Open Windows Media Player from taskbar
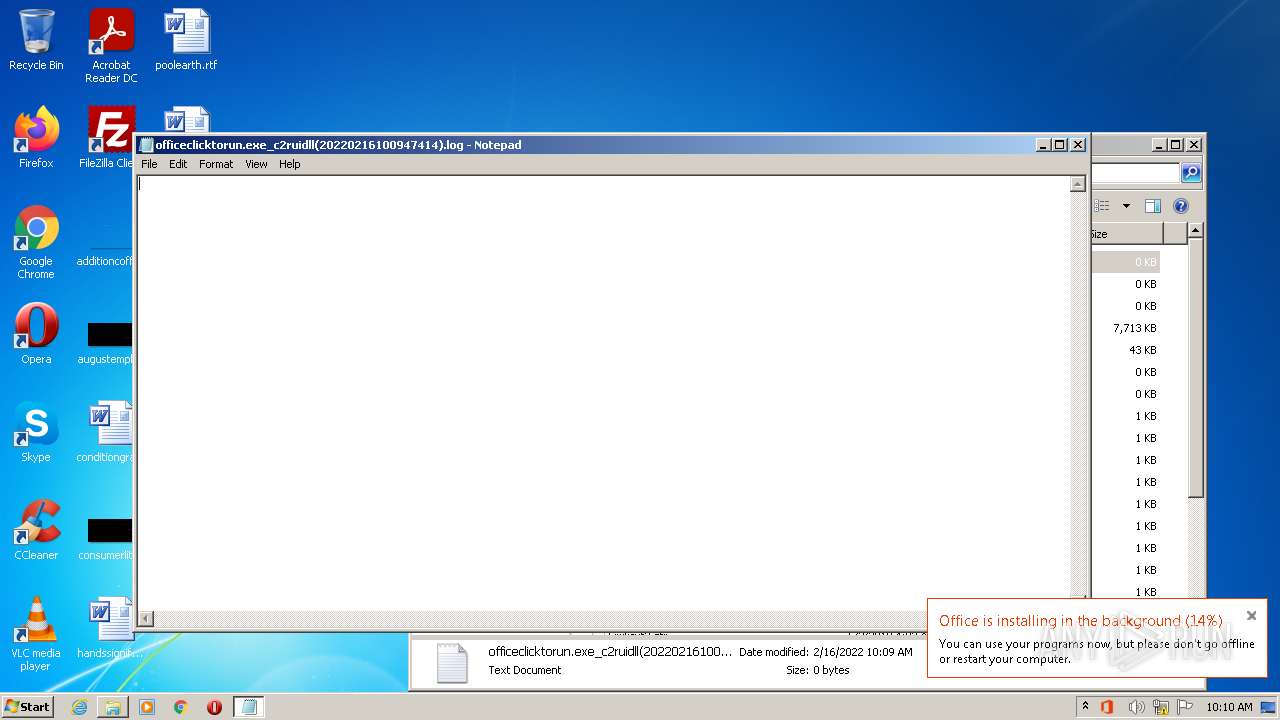The width and height of the screenshot is (1280, 720). coord(147,707)
